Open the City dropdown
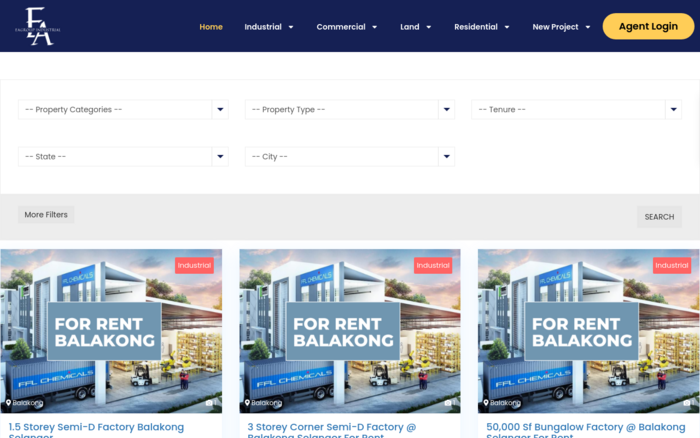Image resolution: width=700 pixels, height=438 pixels. tap(350, 157)
